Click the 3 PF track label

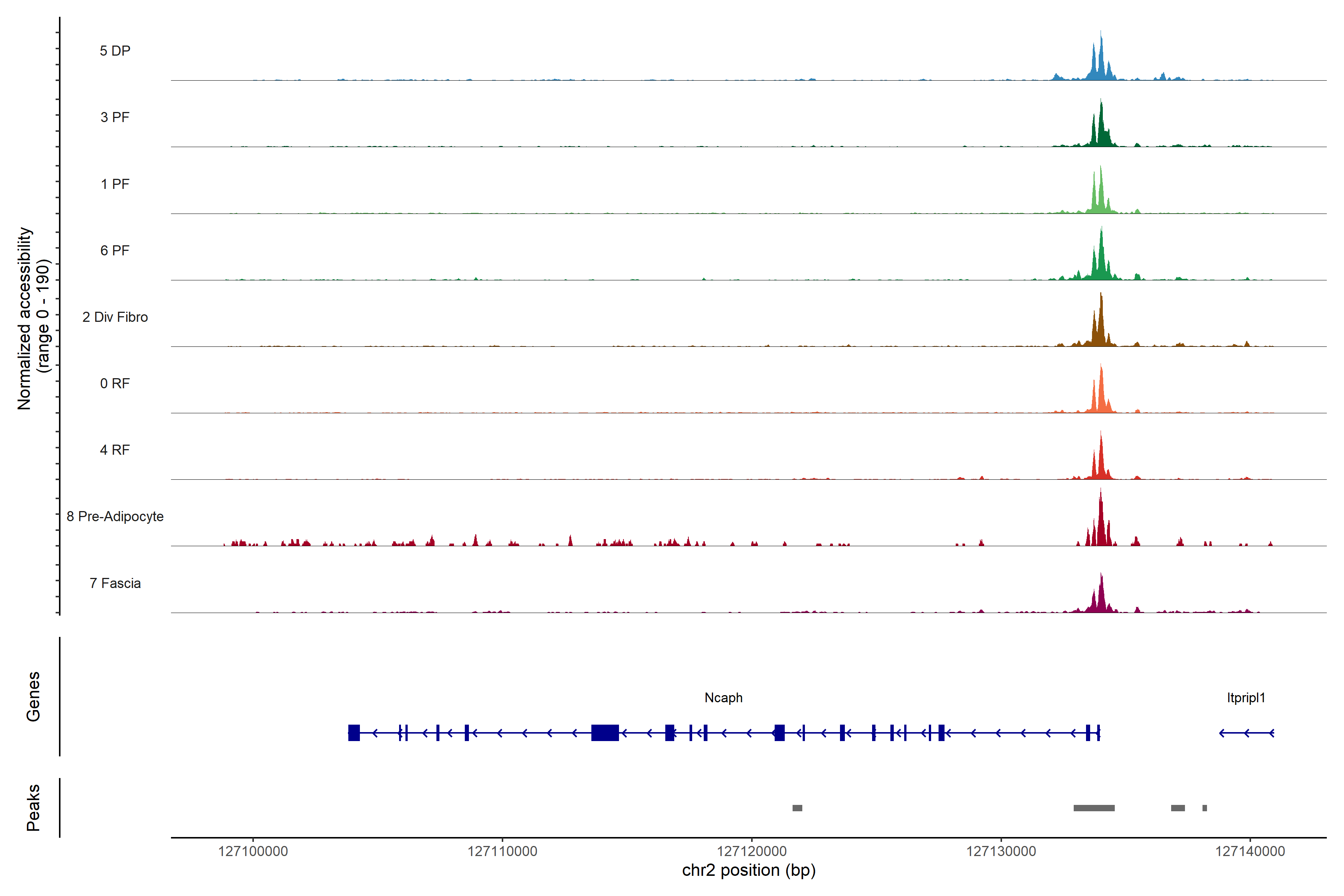click(x=115, y=117)
